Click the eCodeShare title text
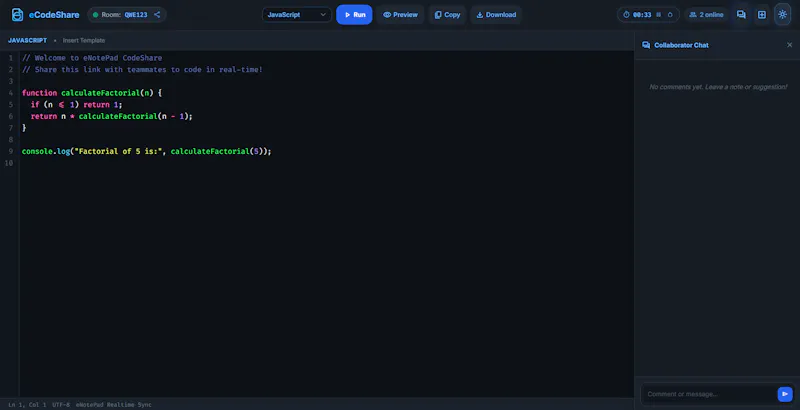The image size is (800, 410). 54,15
